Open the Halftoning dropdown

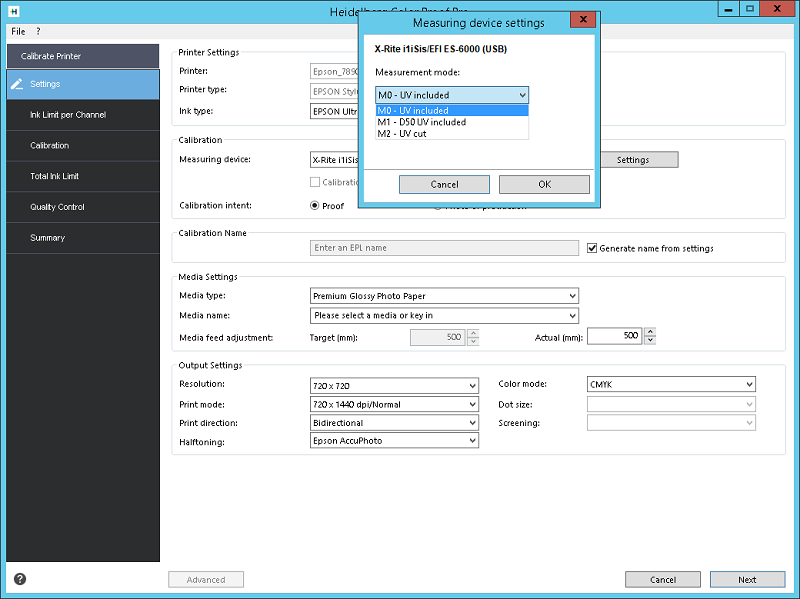[x=394, y=441]
